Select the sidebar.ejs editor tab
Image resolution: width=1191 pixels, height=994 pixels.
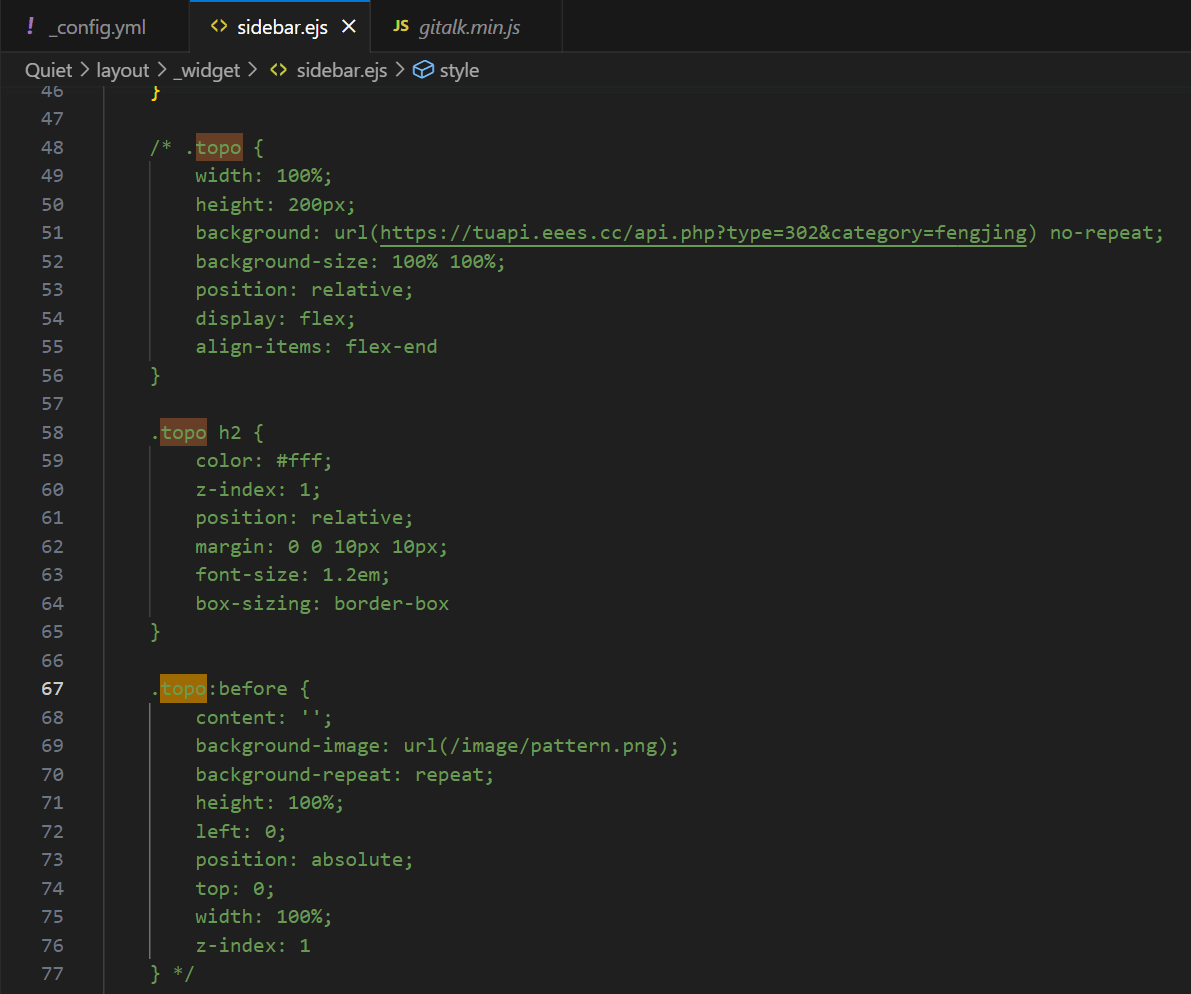pyautogui.click(x=280, y=27)
